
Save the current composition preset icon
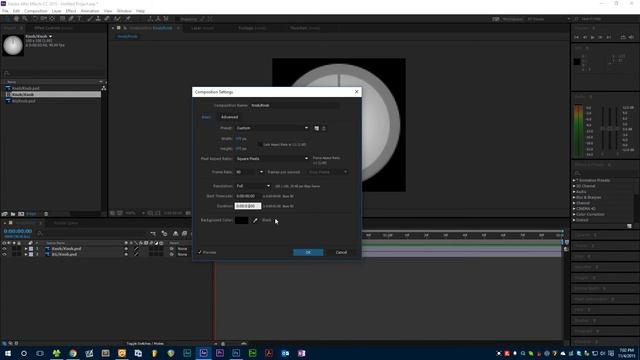pyautogui.click(x=316, y=128)
